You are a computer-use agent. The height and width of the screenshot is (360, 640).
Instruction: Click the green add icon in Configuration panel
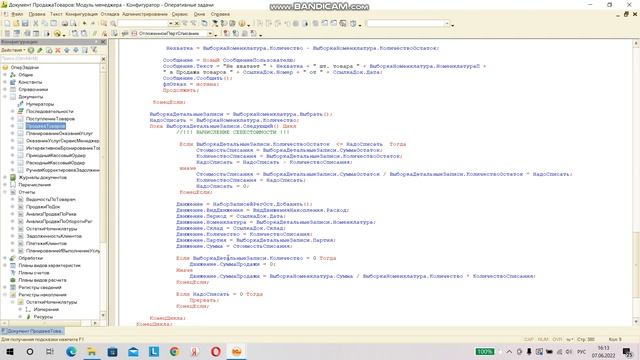pos(31,50)
